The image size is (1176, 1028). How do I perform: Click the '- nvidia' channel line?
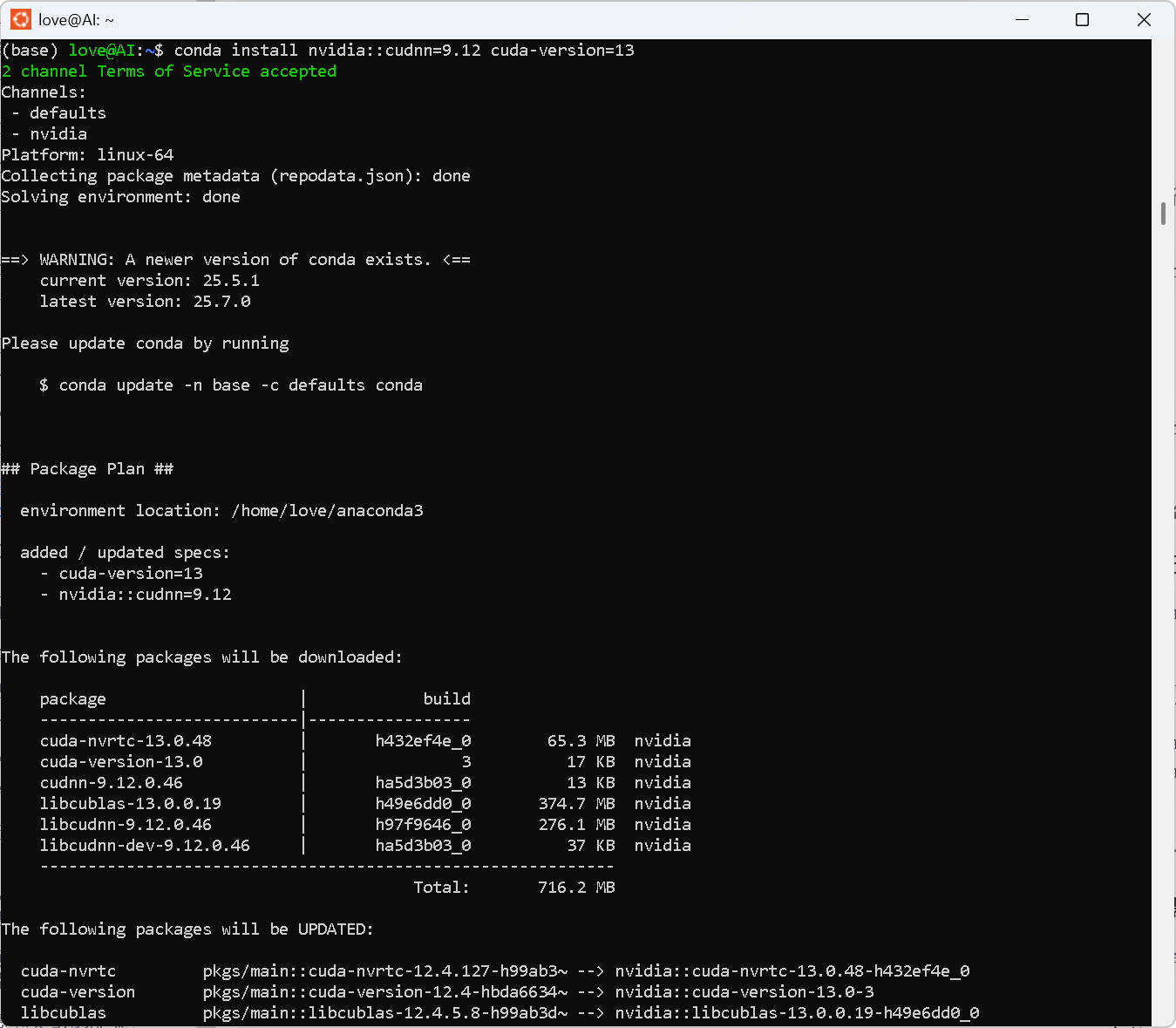pyautogui.click(x=50, y=134)
